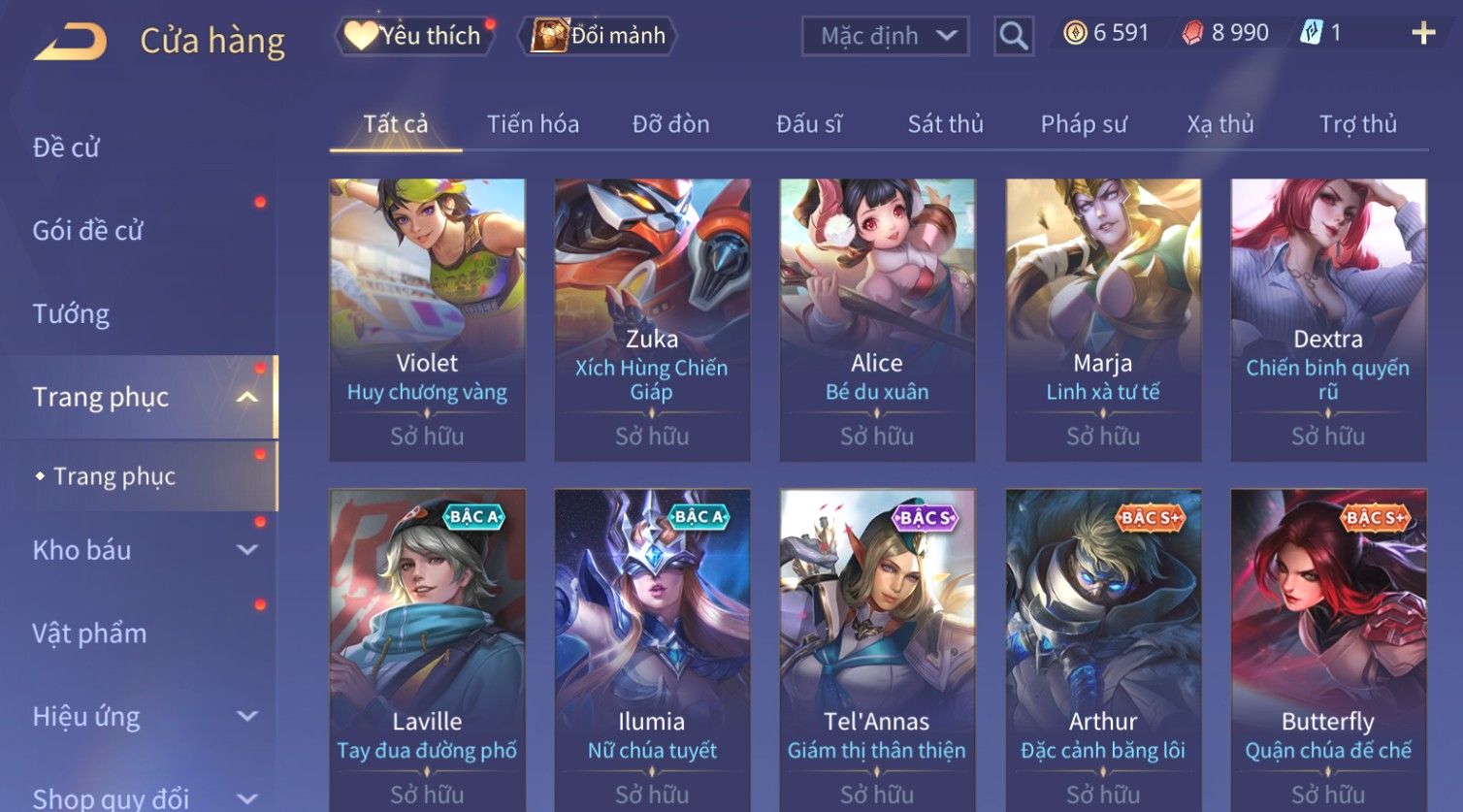Expand the Hiệu ứng sidebar section
The width and height of the screenshot is (1463, 812).
tap(247, 716)
